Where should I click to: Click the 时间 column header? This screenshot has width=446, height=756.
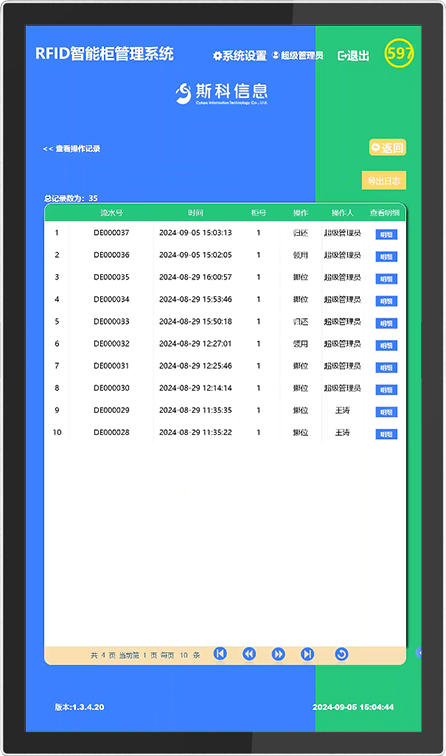pyautogui.click(x=195, y=213)
